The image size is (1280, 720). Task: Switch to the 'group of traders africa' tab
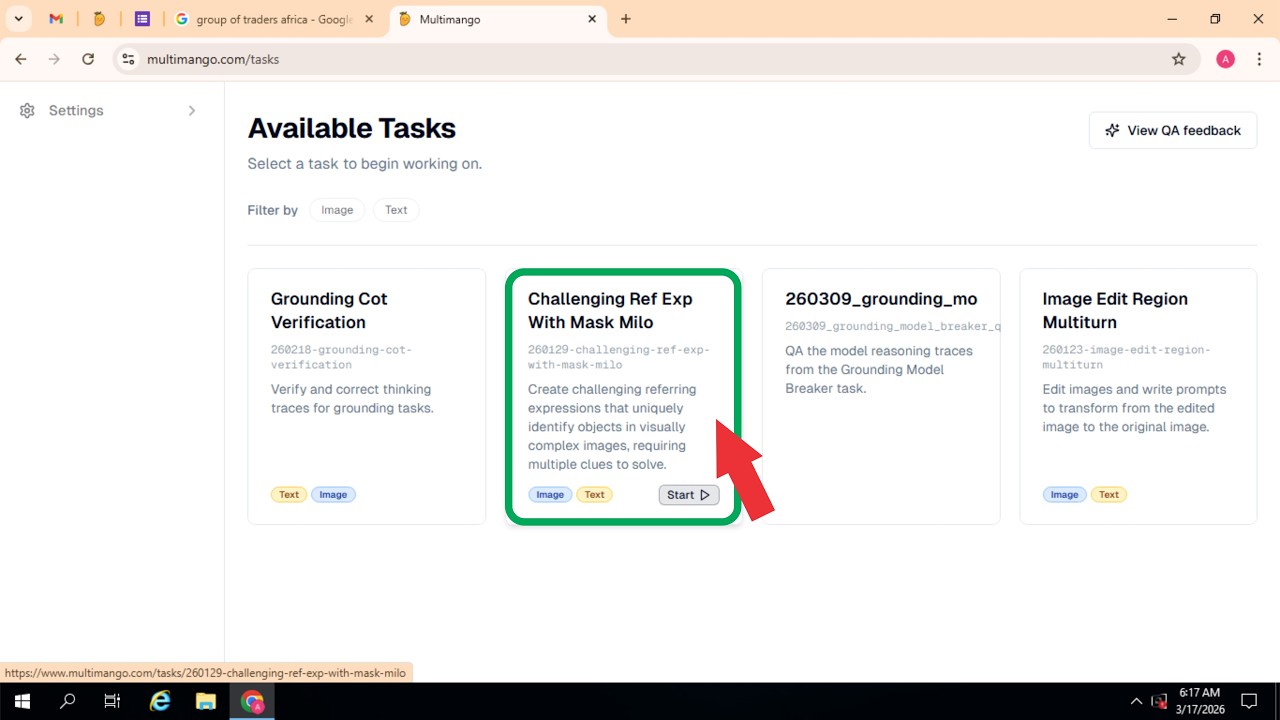pyautogui.click(x=274, y=19)
